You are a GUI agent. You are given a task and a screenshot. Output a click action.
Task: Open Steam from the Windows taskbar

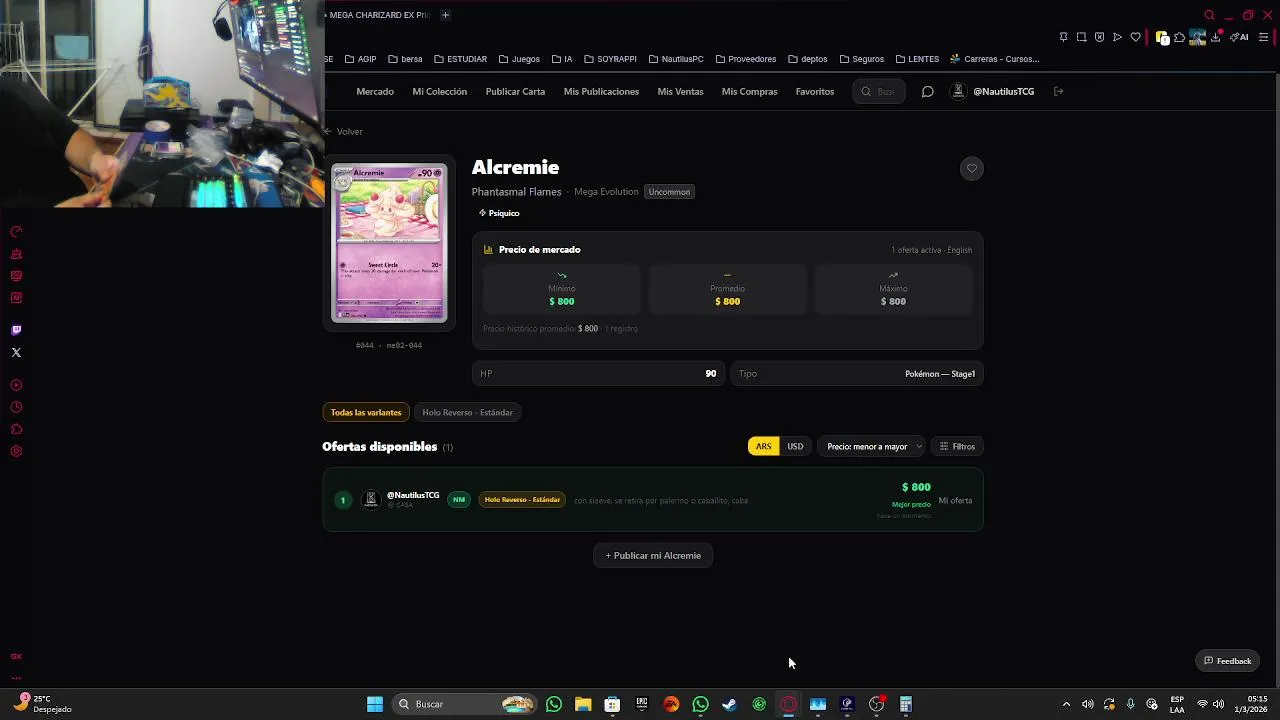[729, 704]
